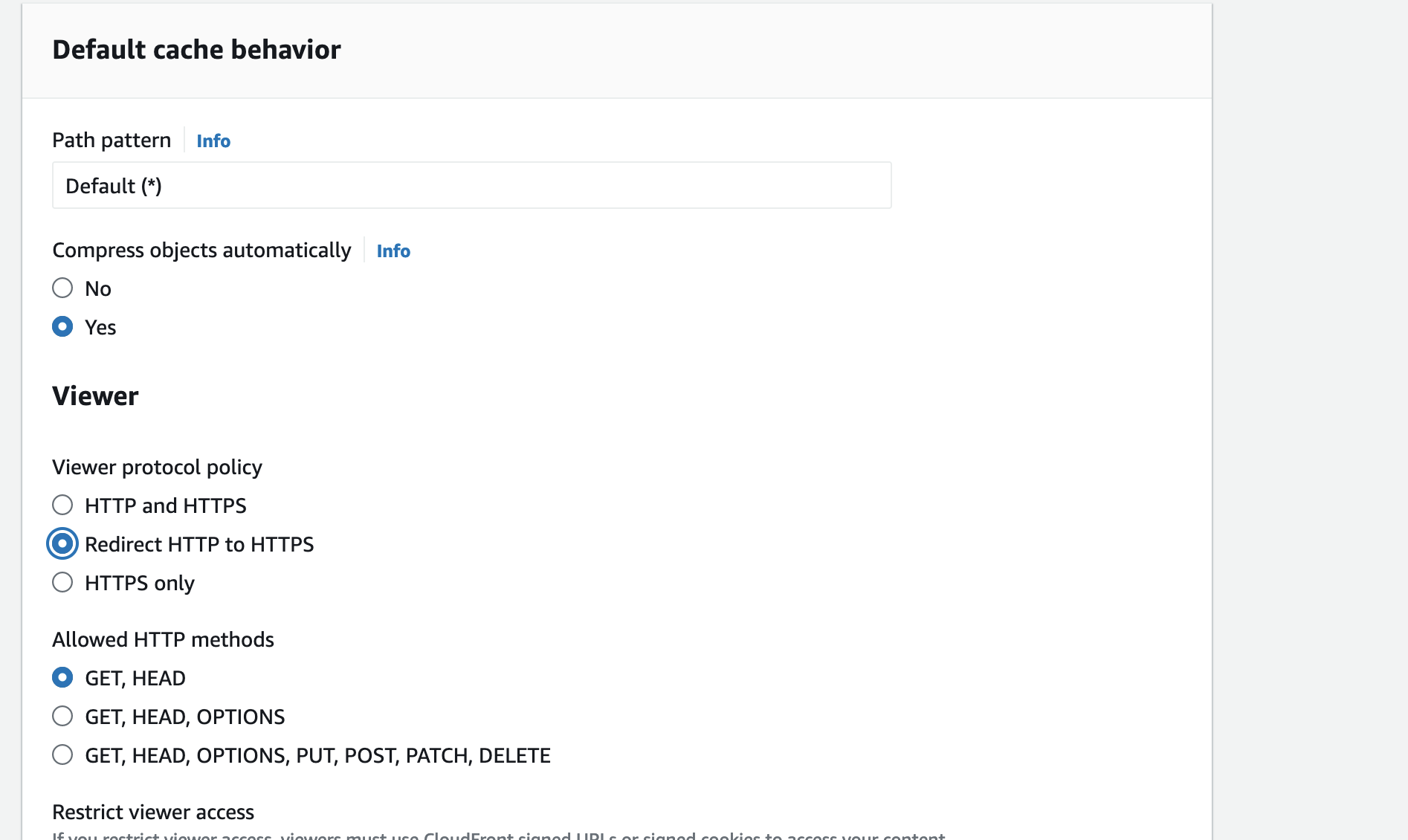Click the Default (*) text value

pyautogui.click(x=114, y=186)
